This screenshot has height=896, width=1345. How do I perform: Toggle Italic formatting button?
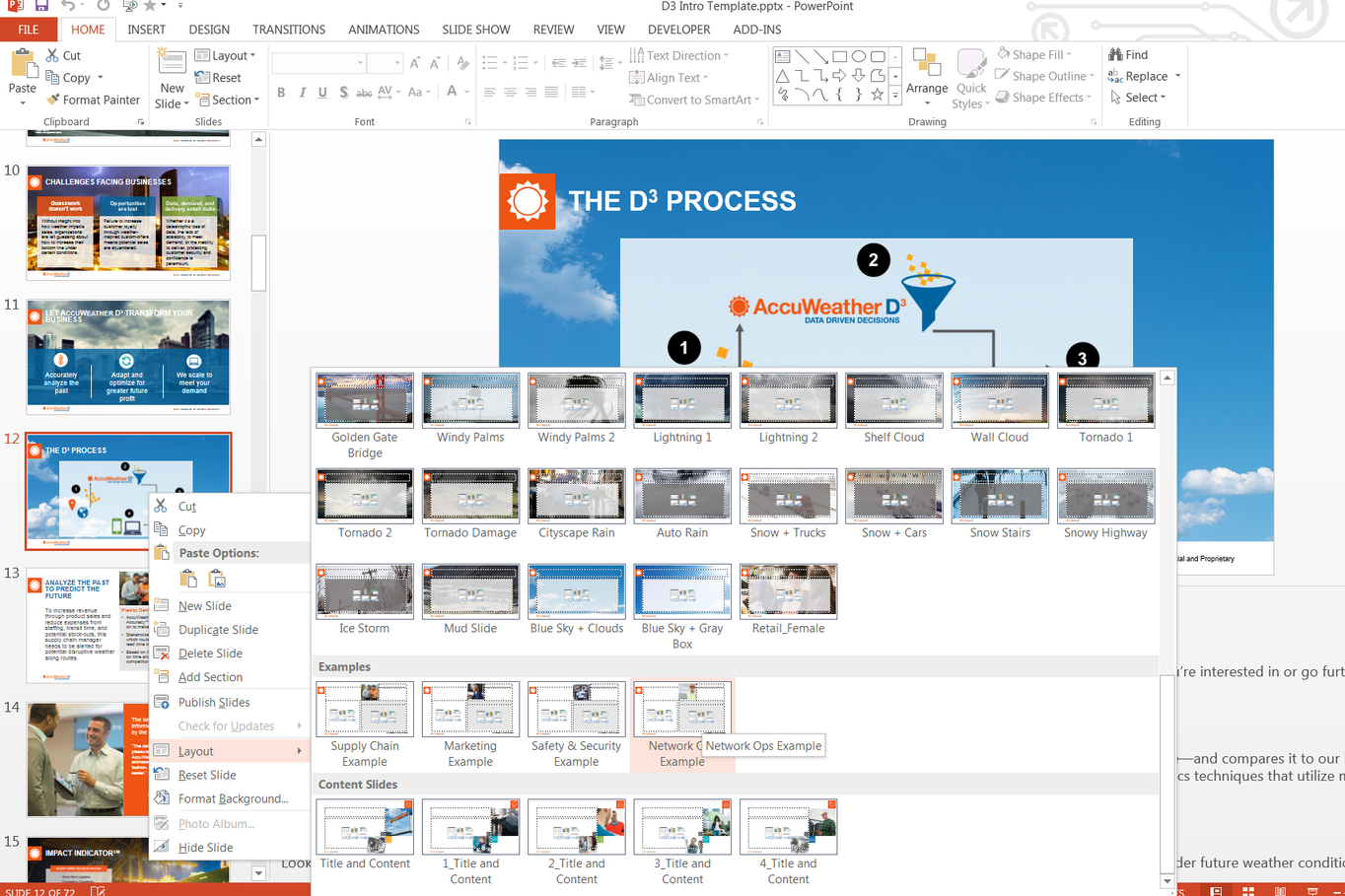302,93
